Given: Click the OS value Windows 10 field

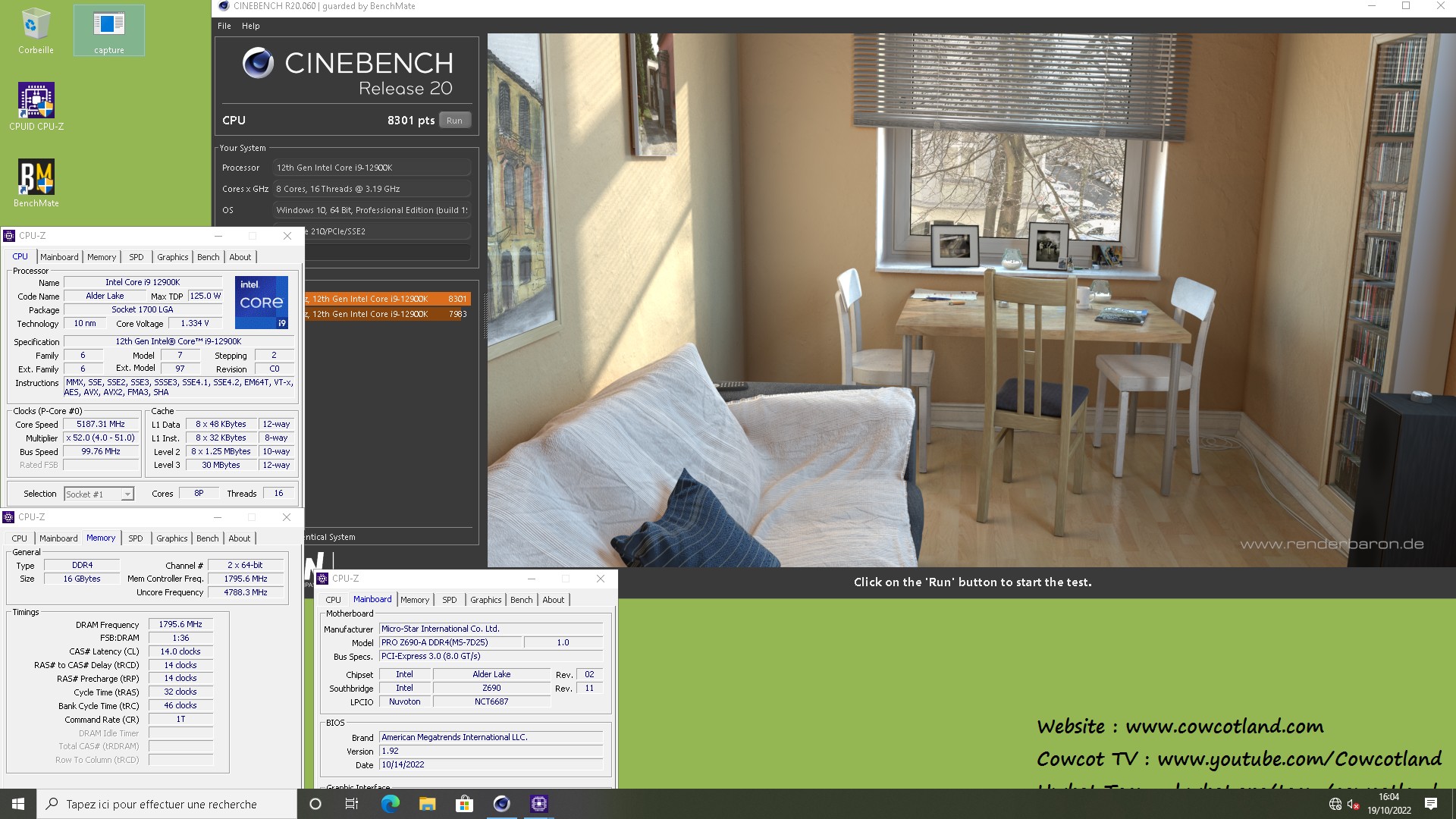Looking at the screenshot, I should pos(372,210).
